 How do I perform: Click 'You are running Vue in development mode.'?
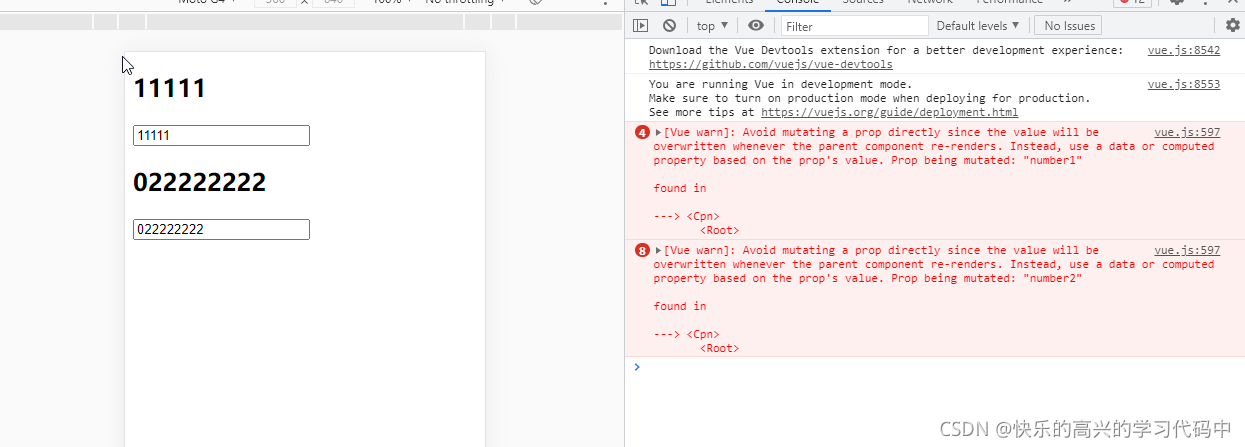[x=780, y=84]
